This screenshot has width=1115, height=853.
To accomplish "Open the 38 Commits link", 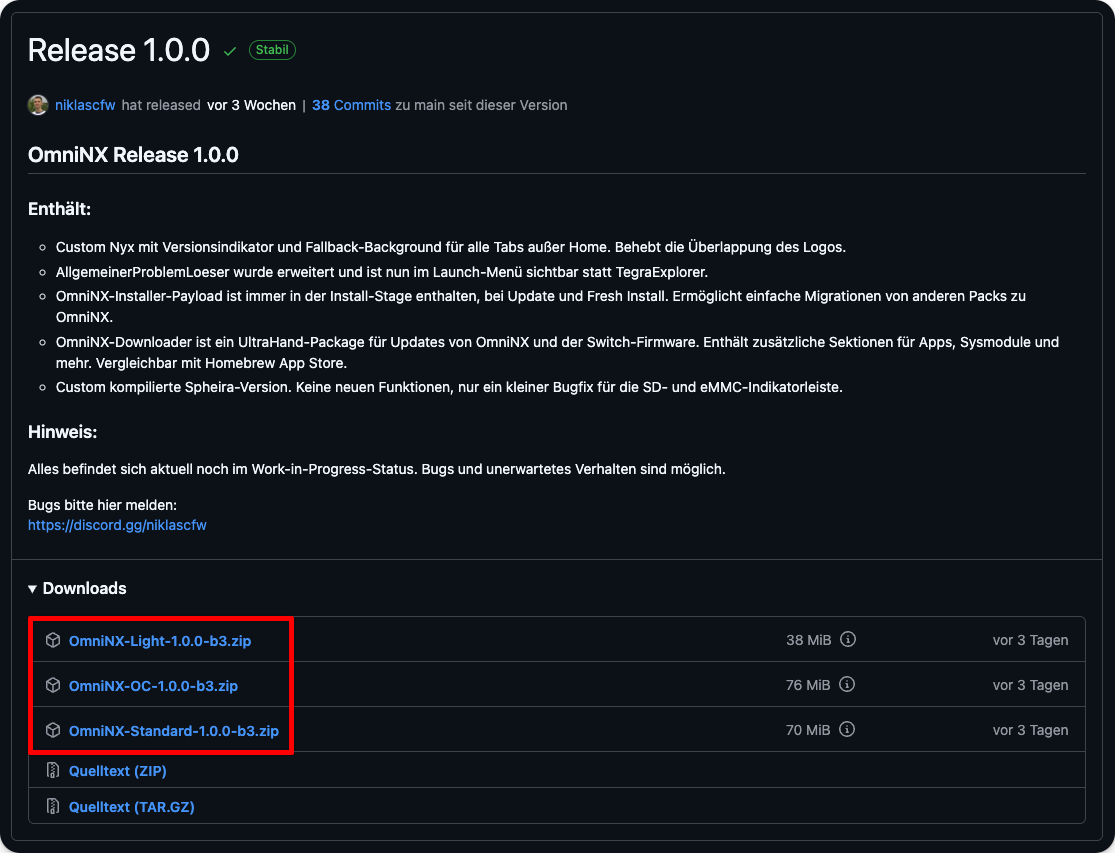I will tap(351, 105).
